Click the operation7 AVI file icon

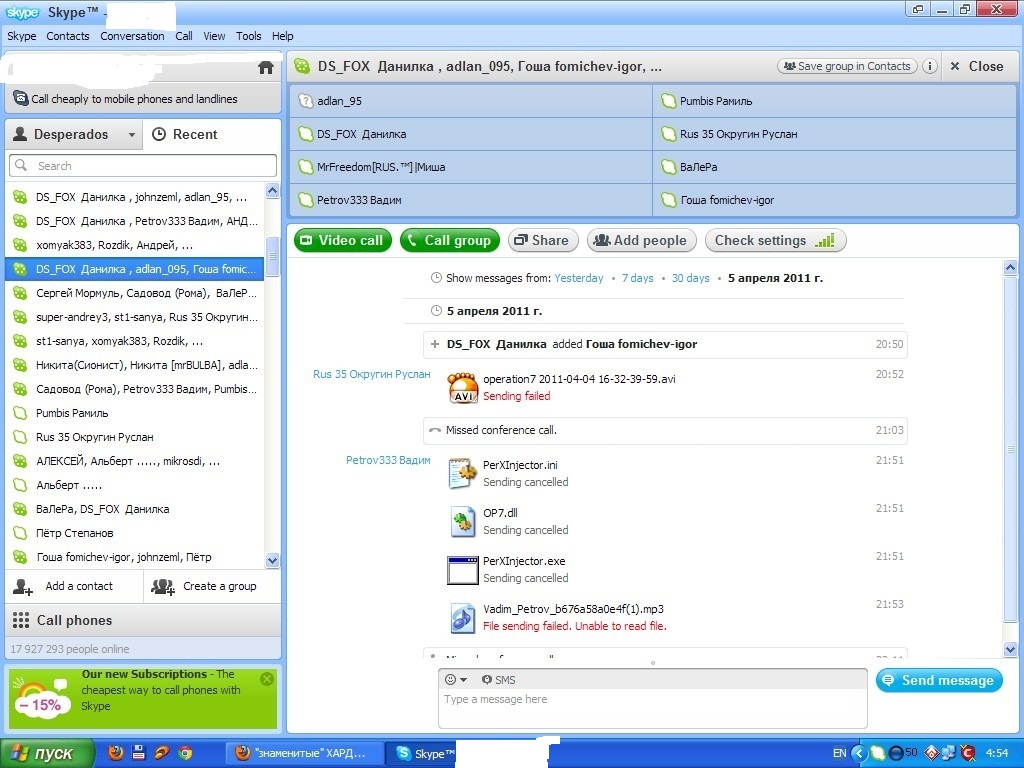pos(463,387)
